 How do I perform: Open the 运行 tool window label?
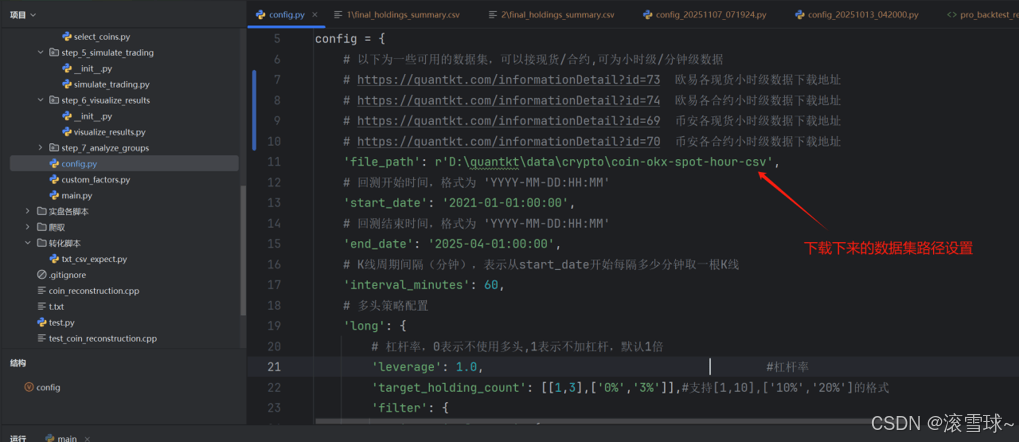pos(18,438)
